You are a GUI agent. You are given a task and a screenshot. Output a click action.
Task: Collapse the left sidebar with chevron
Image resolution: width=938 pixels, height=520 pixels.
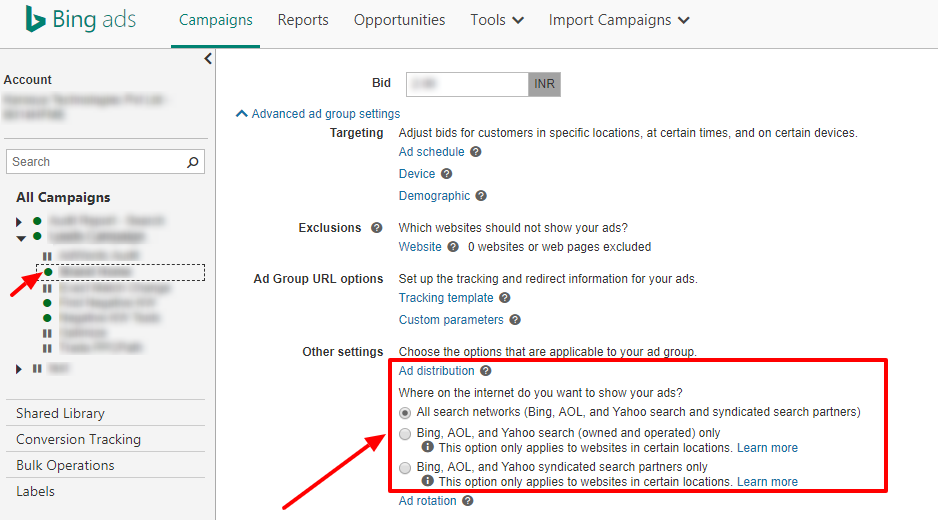(x=208, y=59)
